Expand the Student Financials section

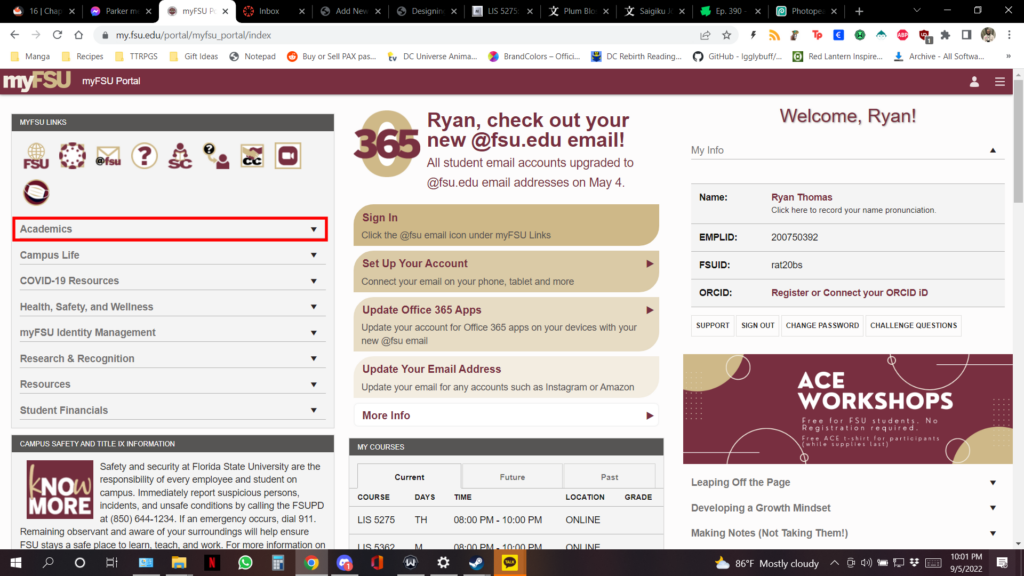[x=170, y=410]
